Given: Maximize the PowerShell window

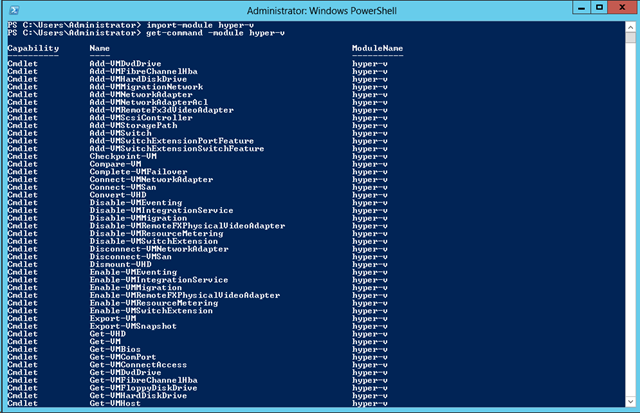Looking at the screenshot, I should click(x=599, y=7).
